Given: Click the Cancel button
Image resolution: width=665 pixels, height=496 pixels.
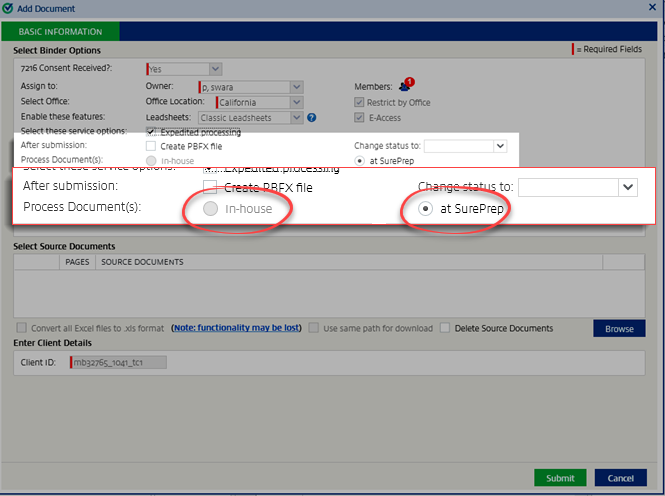Looking at the screenshot, I should pos(620,477).
